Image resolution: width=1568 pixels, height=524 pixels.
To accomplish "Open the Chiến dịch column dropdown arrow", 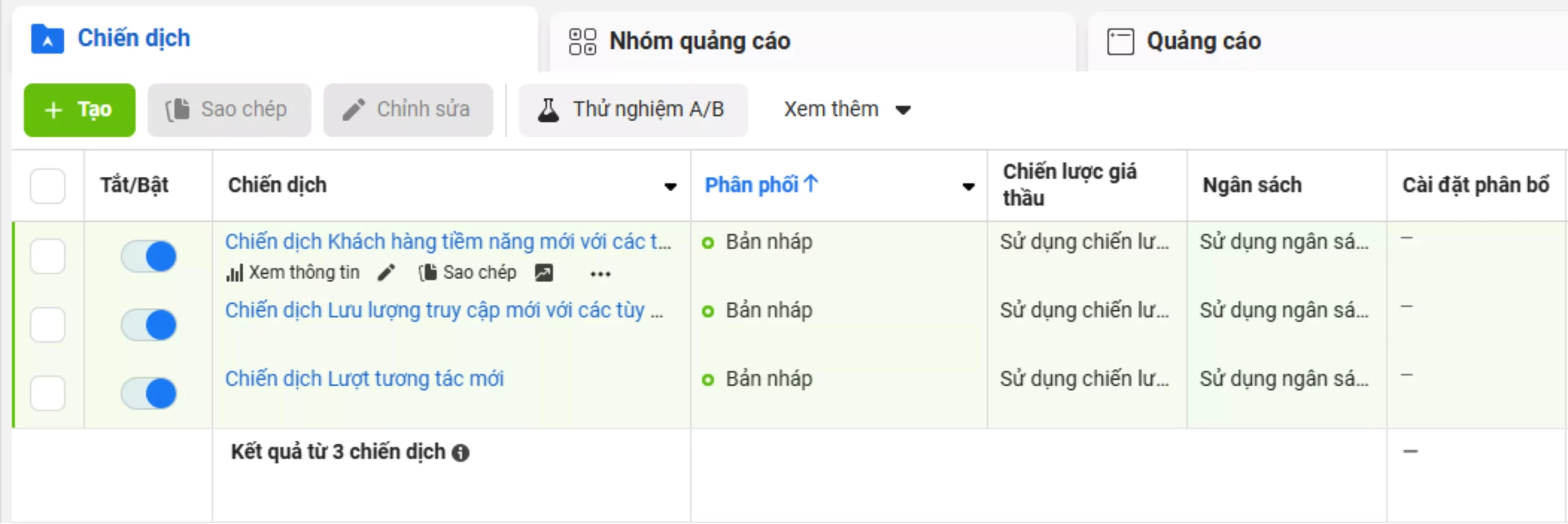I will [671, 187].
